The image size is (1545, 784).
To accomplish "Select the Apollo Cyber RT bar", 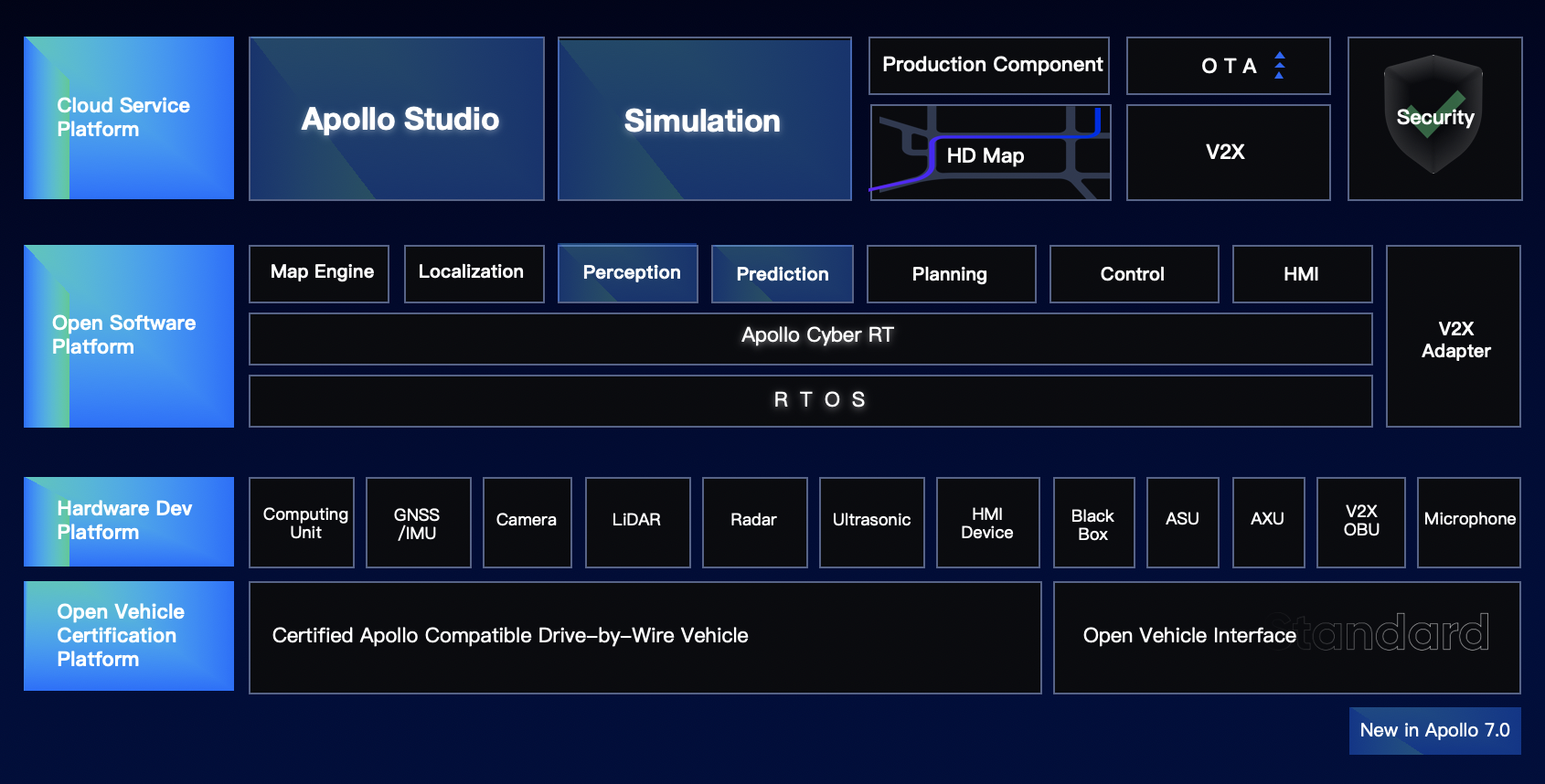I will point(811,339).
